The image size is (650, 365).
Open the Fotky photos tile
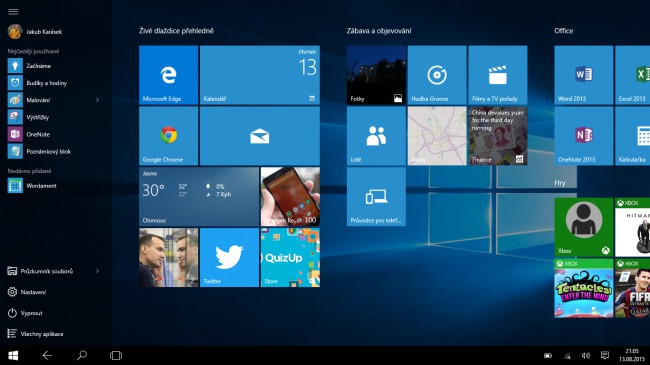[x=376, y=75]
